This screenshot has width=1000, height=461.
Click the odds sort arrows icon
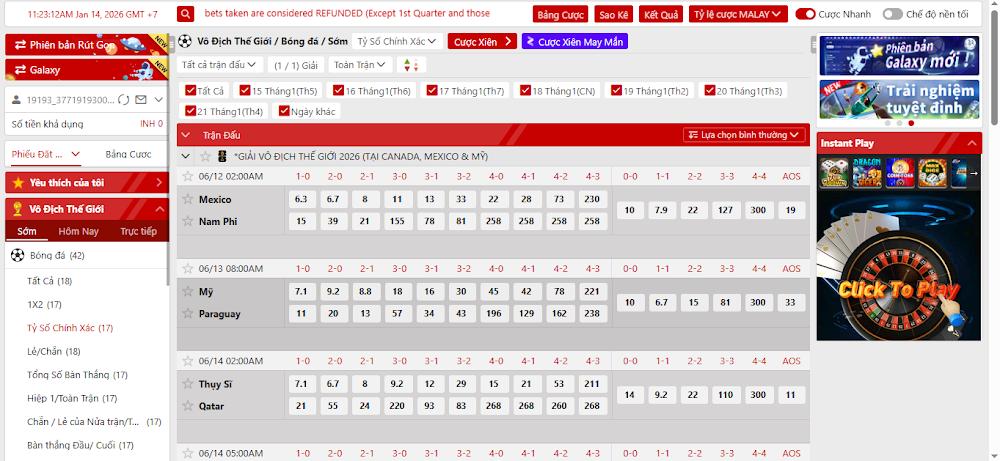(x=409, y=65)
